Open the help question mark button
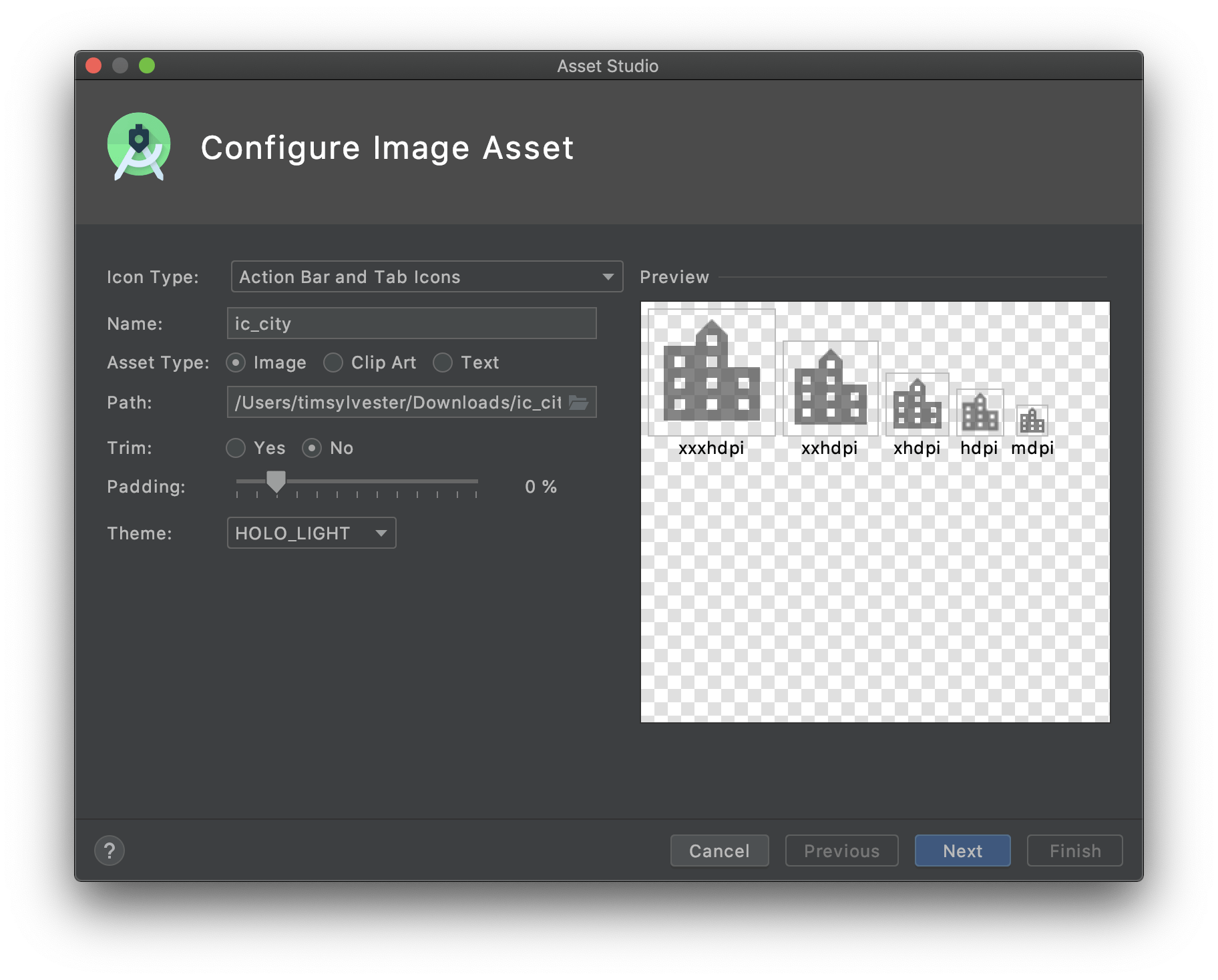 click(110, 850)
